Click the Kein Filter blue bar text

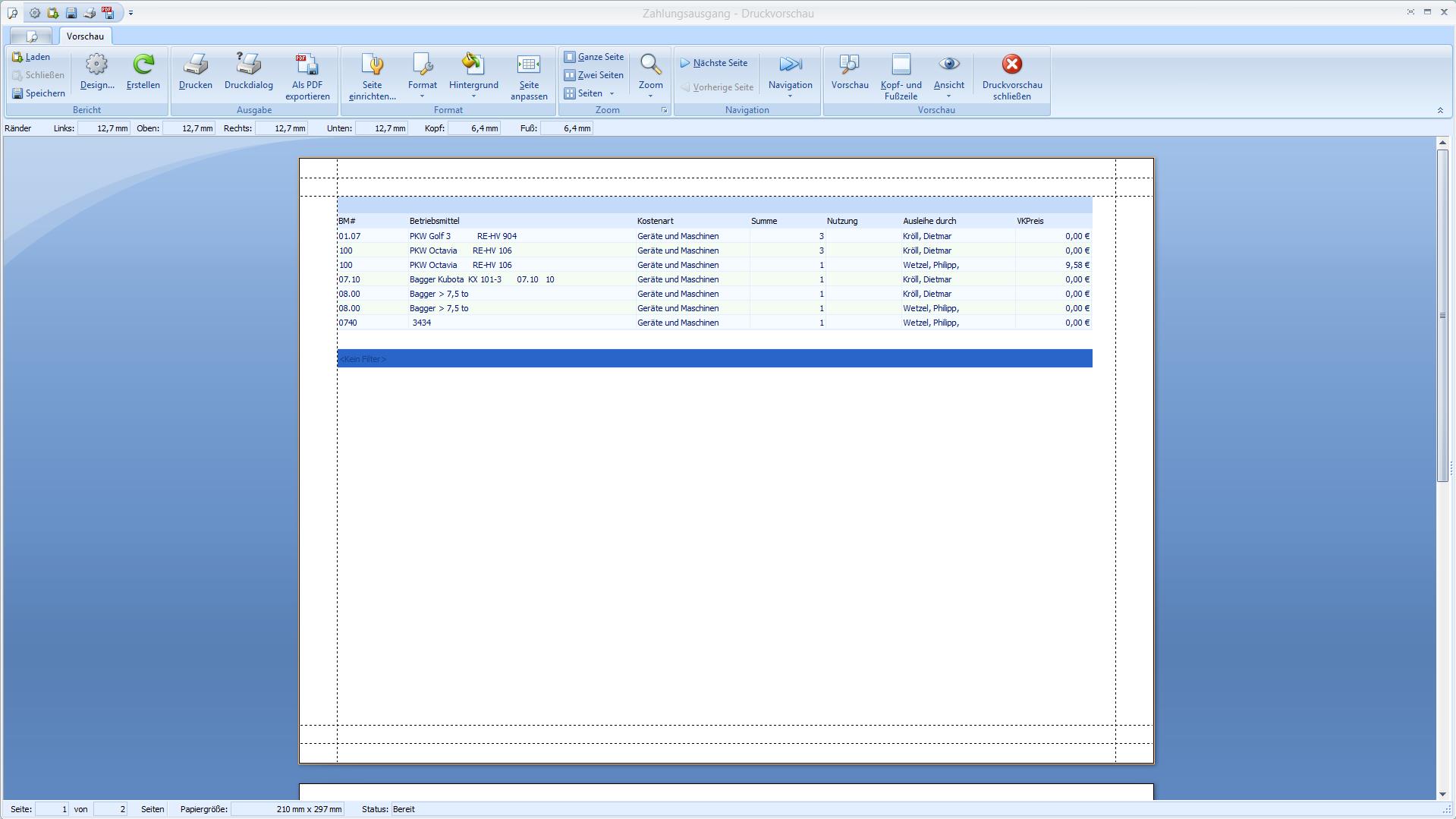pos(362,359)
